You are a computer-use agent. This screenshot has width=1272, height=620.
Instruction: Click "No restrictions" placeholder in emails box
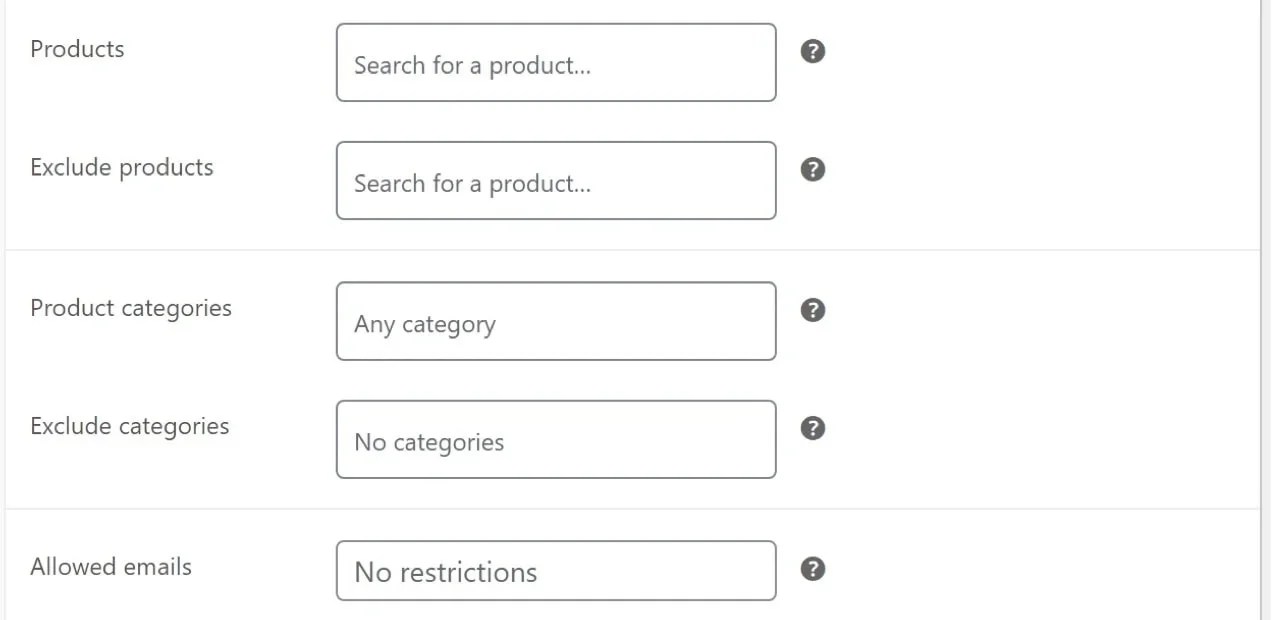(x=446, y=572)
